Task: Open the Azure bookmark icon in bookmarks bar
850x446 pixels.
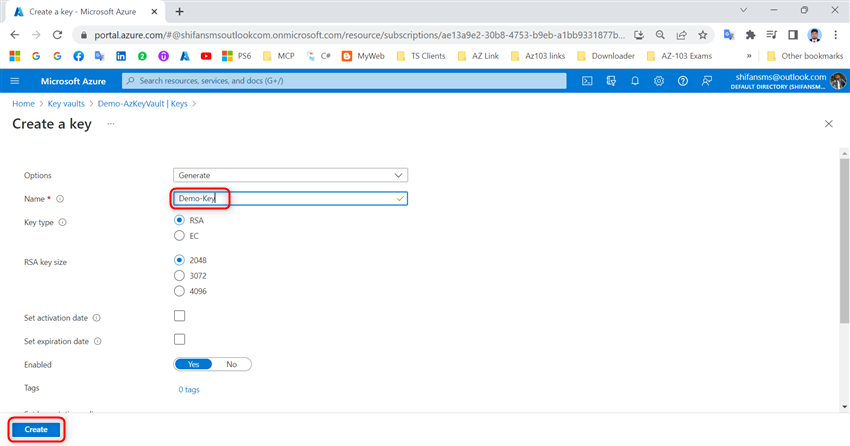Action: tap(185, 56)
